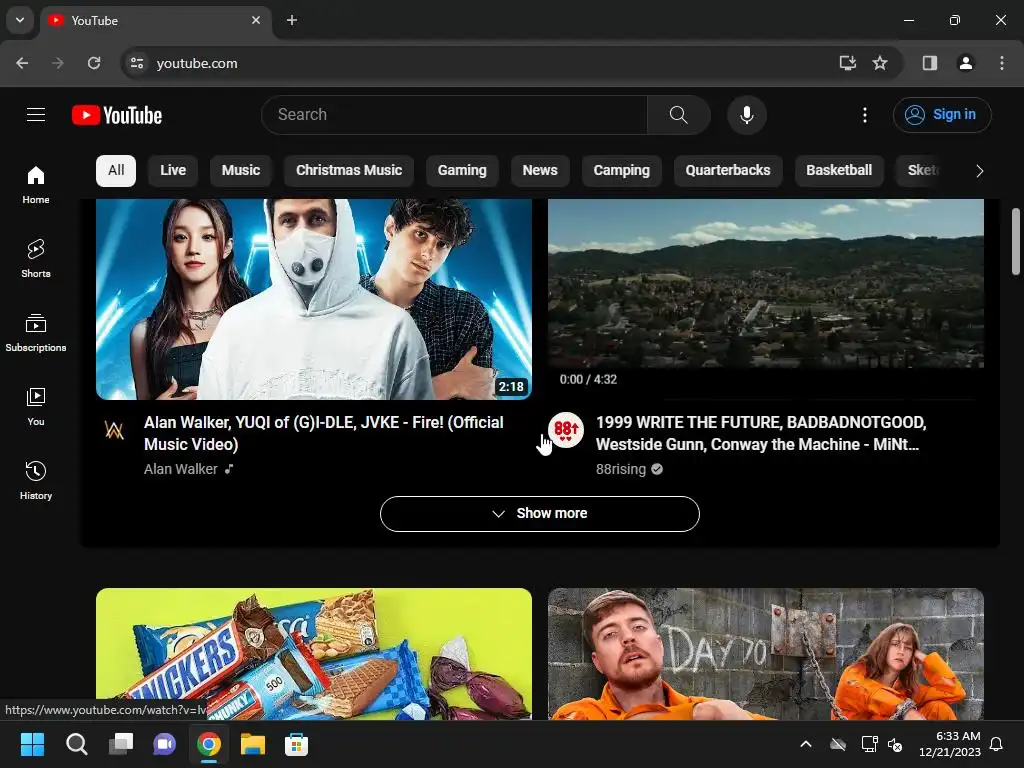
Task: Select the All filter chip
Action: pyautogui.click(x=116, y=171)
